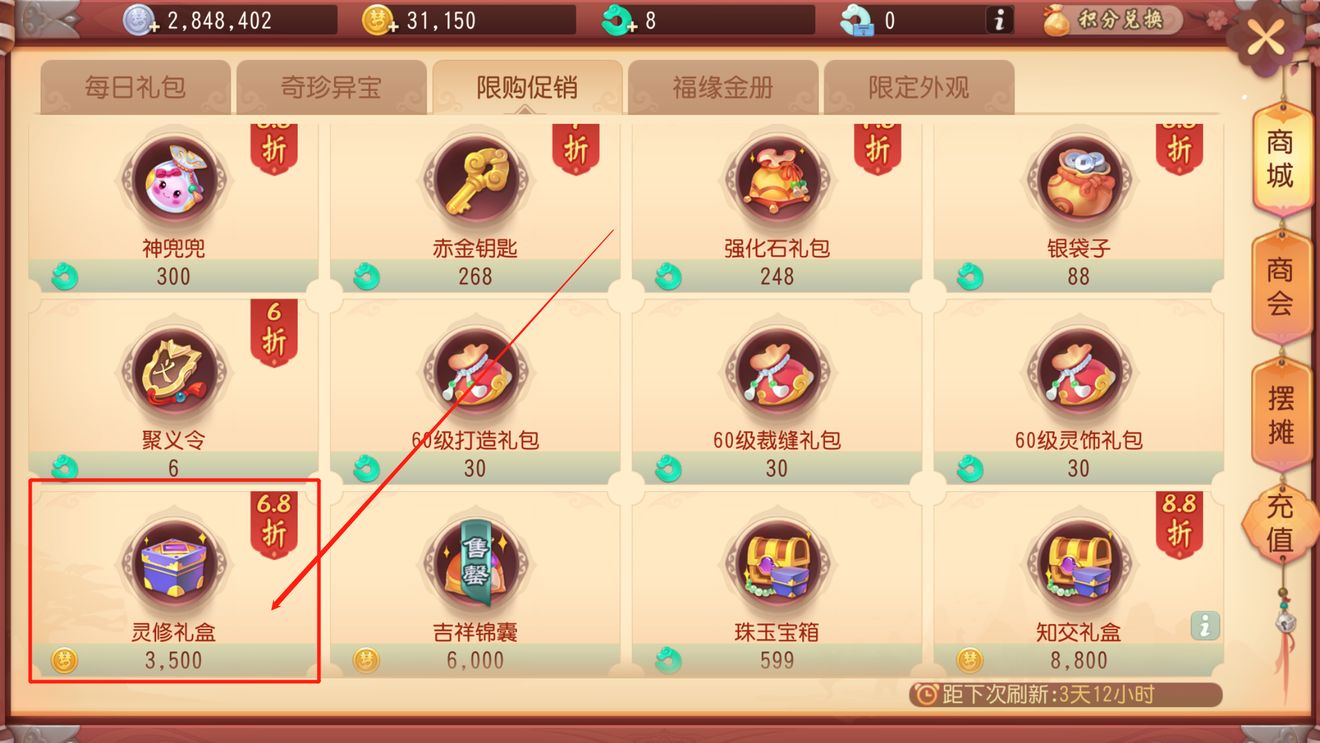1320x743 pixels.
Task: Select the 60级打造礼包 item card
Action: pyautogui.click(x=475, y=389)
